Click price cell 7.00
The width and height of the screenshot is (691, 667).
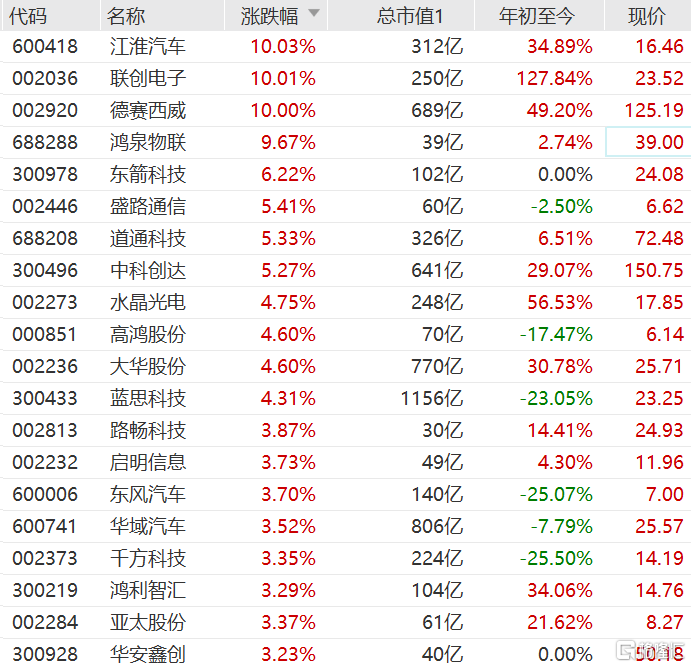pyautogui.click(x=665, y=494)
